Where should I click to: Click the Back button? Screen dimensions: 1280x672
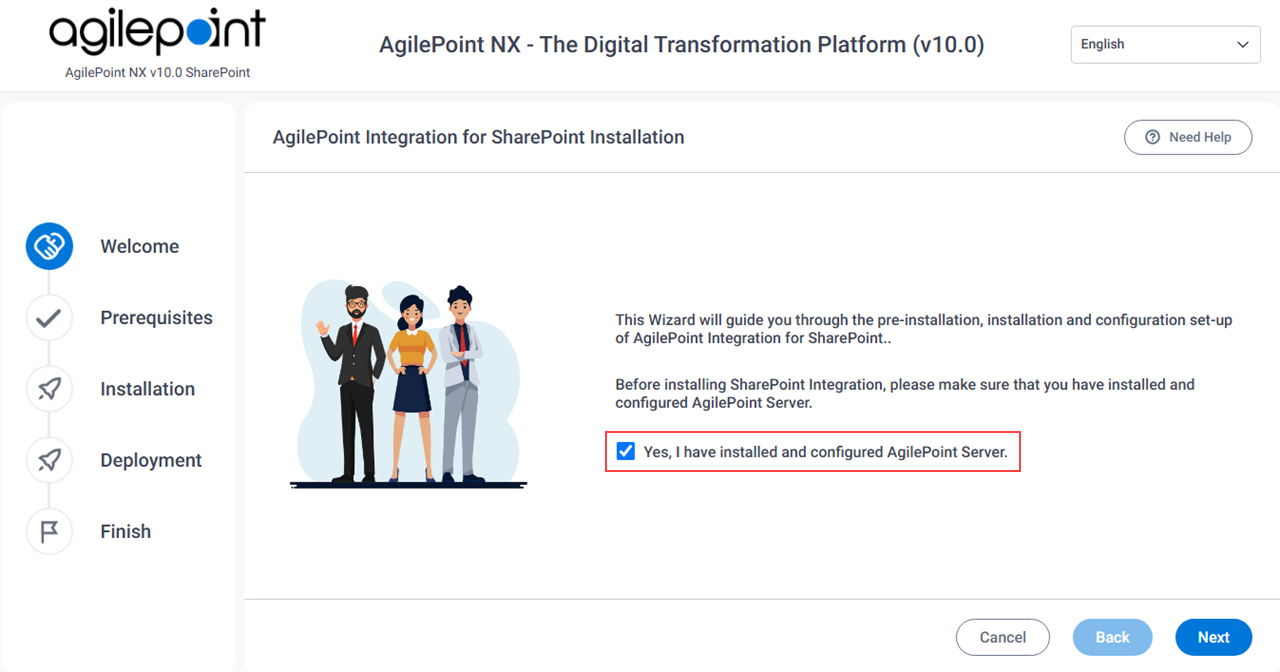[x=1113, y=637]
